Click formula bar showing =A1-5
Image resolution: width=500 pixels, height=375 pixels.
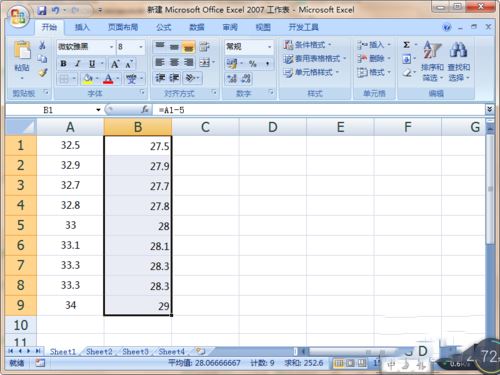click(318, 110)
